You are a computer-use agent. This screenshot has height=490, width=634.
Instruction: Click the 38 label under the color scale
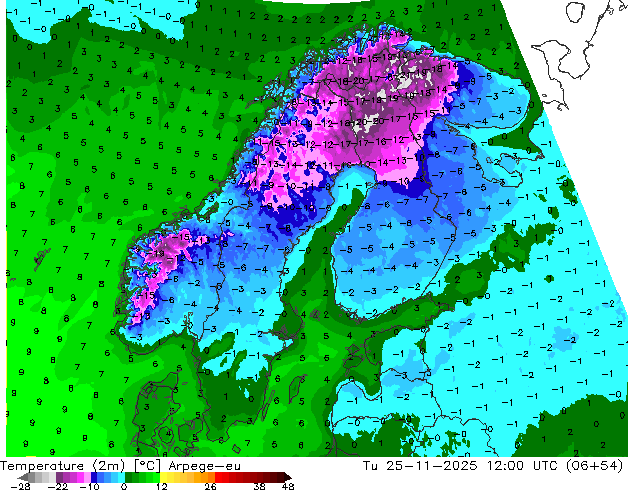click(x=260, y=486)
